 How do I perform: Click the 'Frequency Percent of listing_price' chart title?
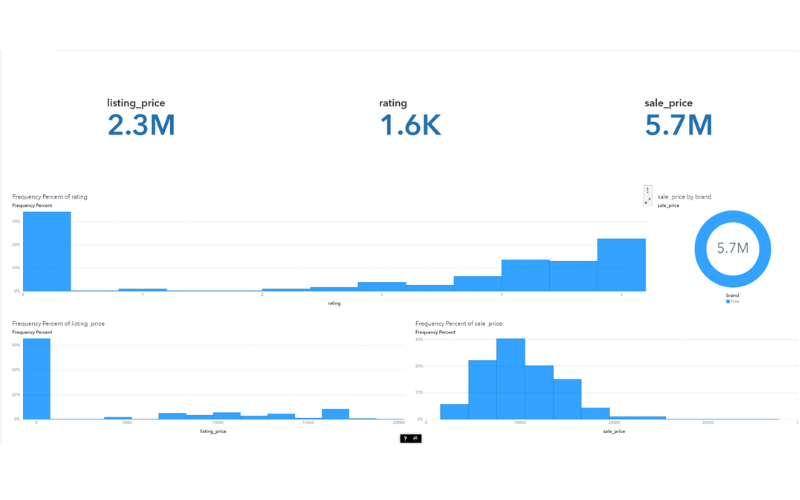[x=58, y=323]
